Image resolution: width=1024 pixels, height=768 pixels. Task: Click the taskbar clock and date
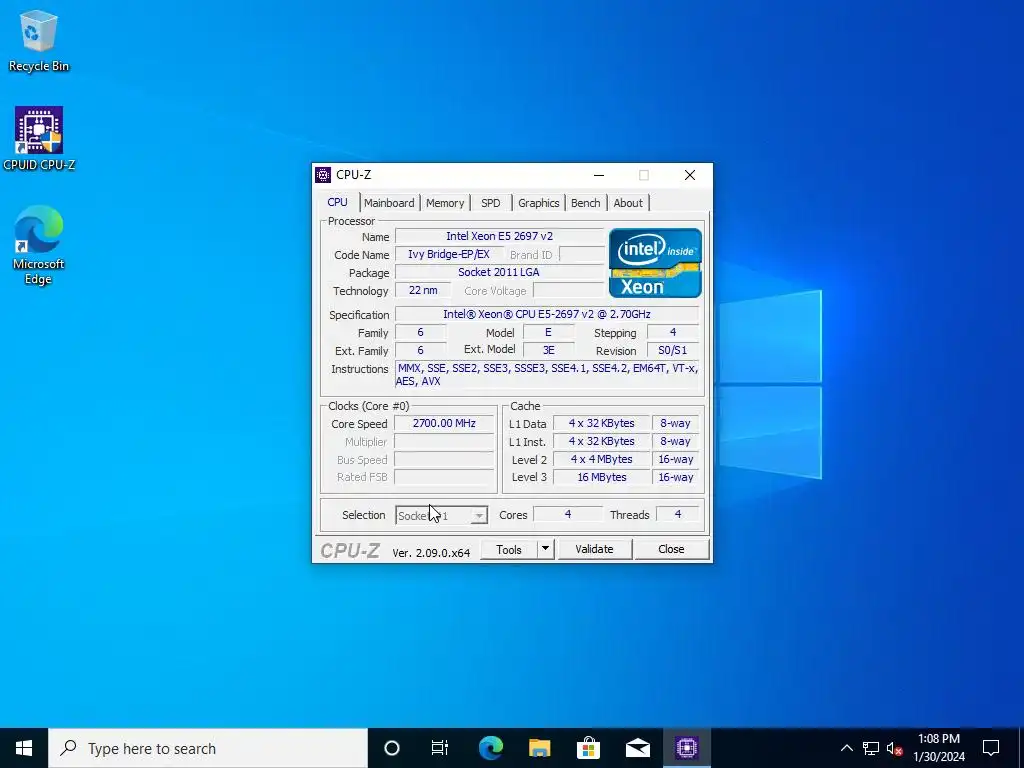[938, 748]
